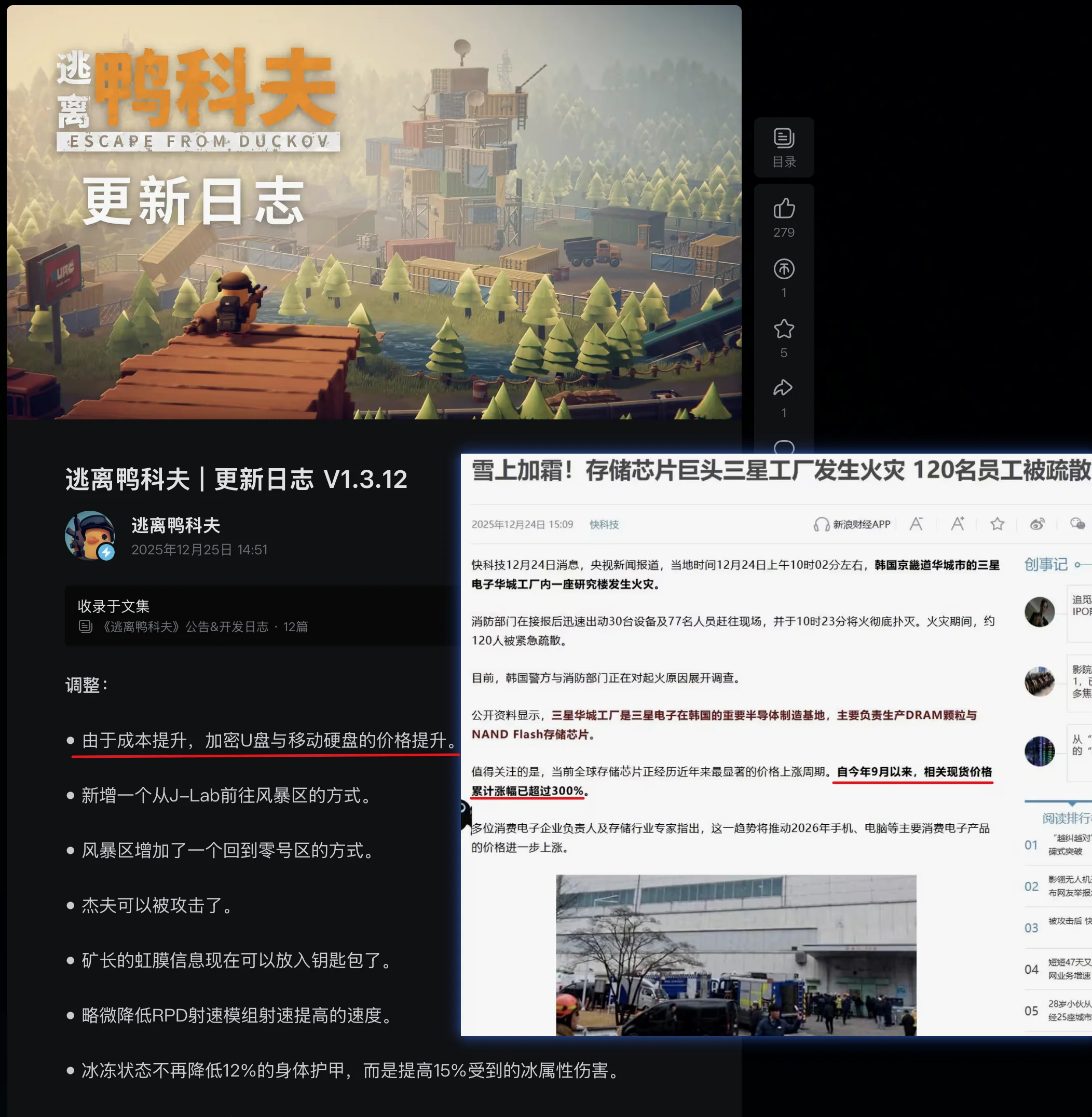Toggle favorite star on the Samsung fire article
The height and width of the screenshot is (1117, 1092).
pyautogui.click(x=997, y=524)
